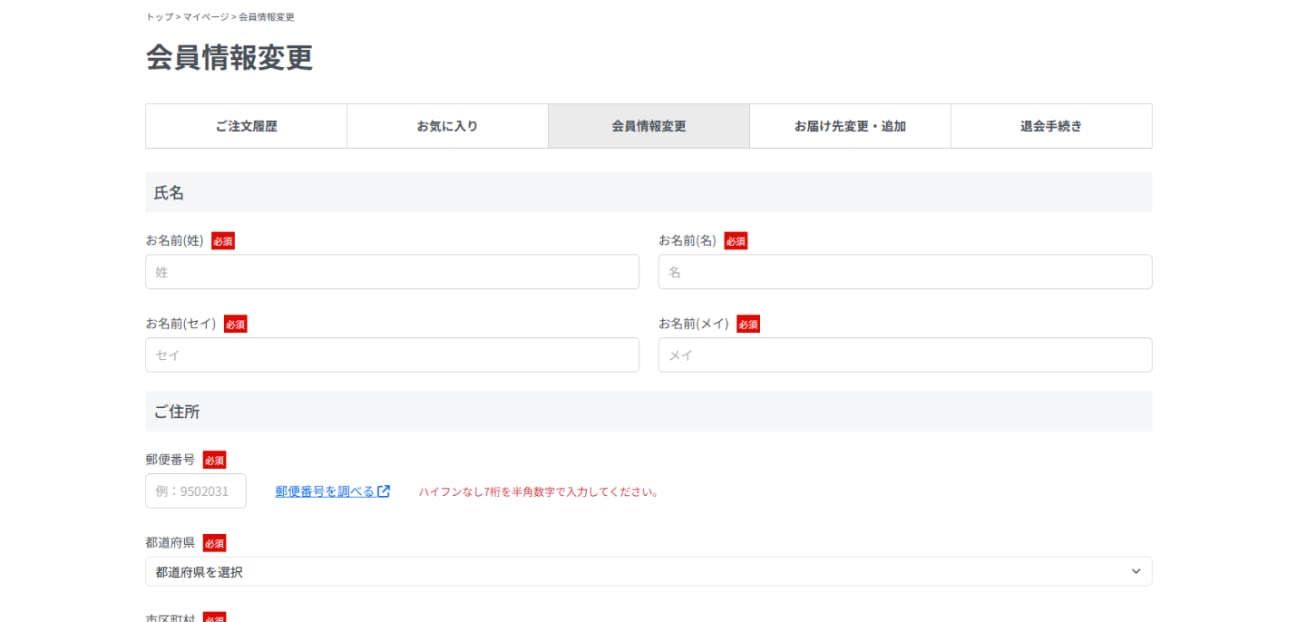Focus the 郵便番号 postal code field

(196, 491)
